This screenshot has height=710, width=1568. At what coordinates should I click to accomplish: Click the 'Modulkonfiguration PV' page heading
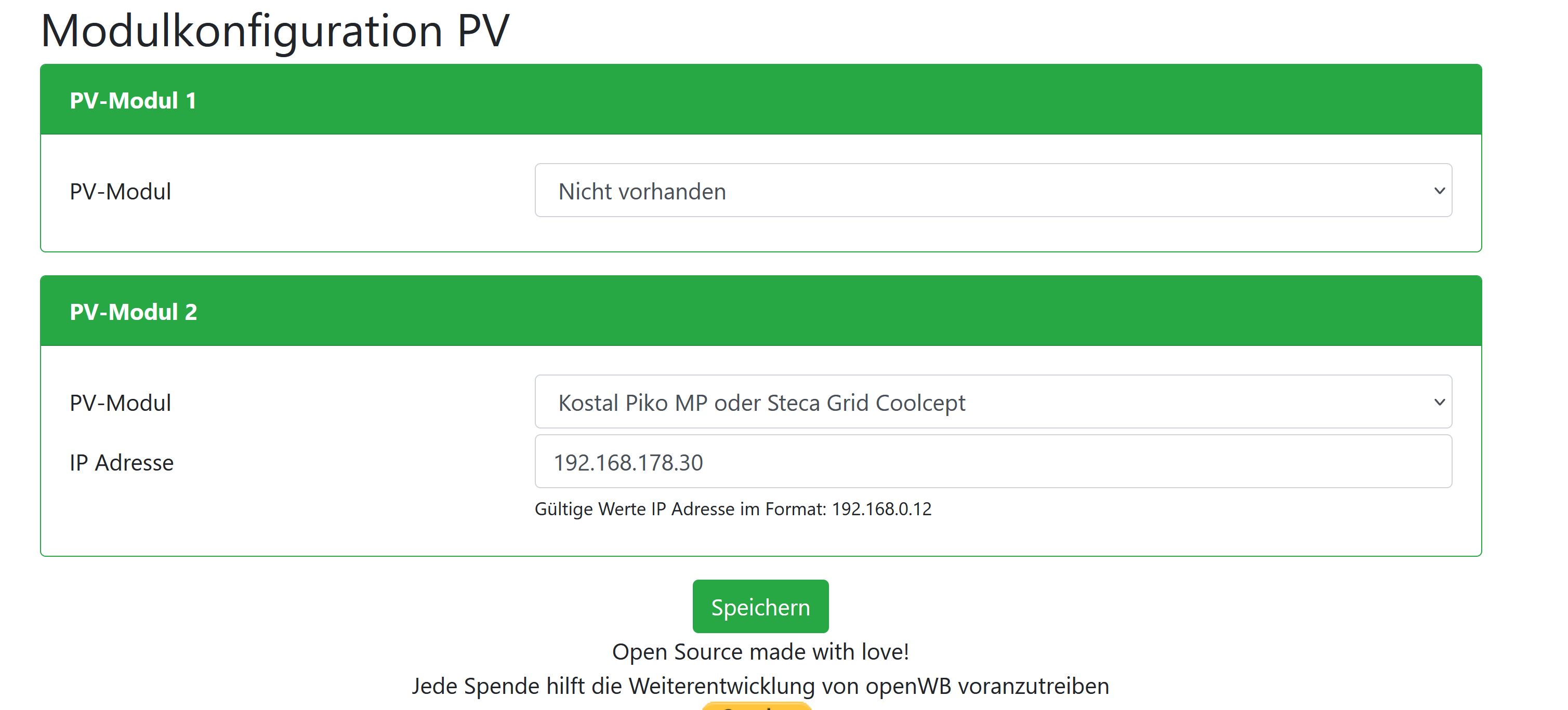(x=275, y=31)
